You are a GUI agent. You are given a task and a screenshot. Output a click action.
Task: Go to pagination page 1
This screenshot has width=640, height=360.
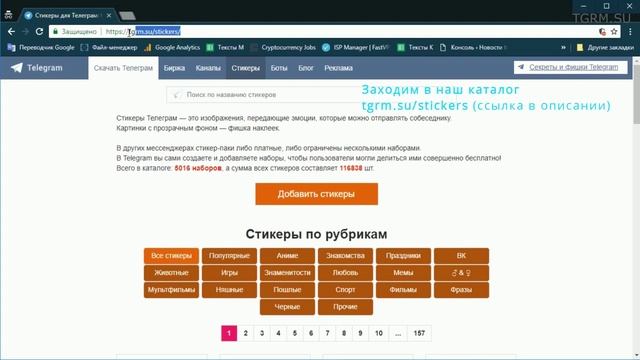point(229,333)
